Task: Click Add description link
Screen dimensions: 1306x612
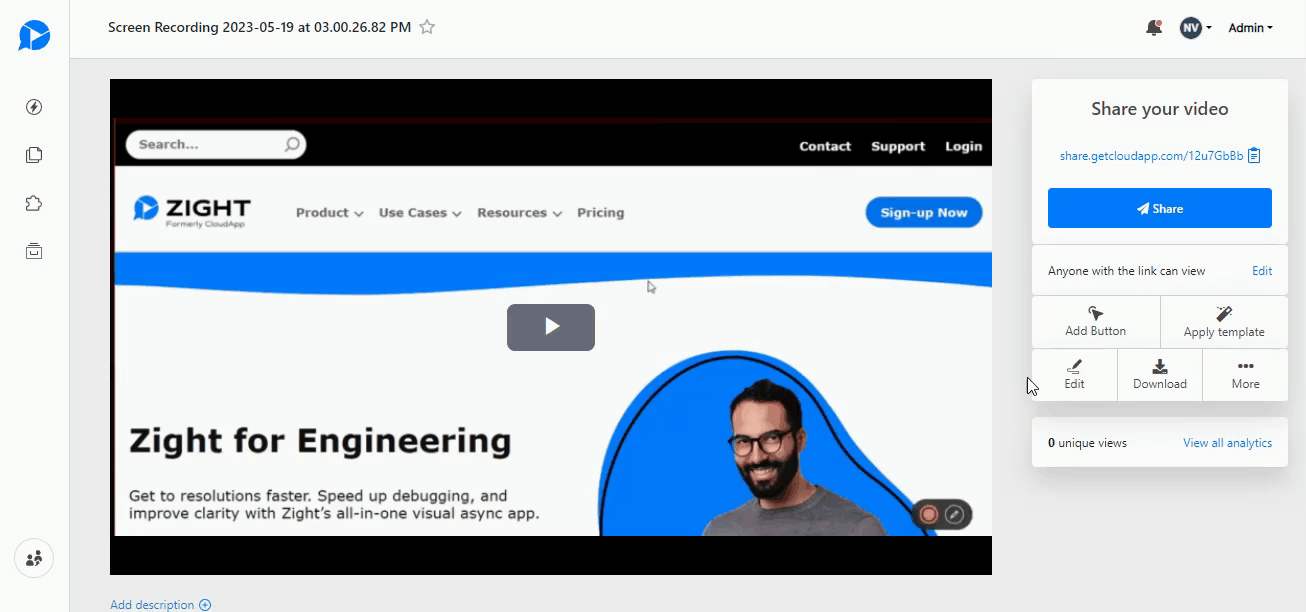Action: pos(152,604)
